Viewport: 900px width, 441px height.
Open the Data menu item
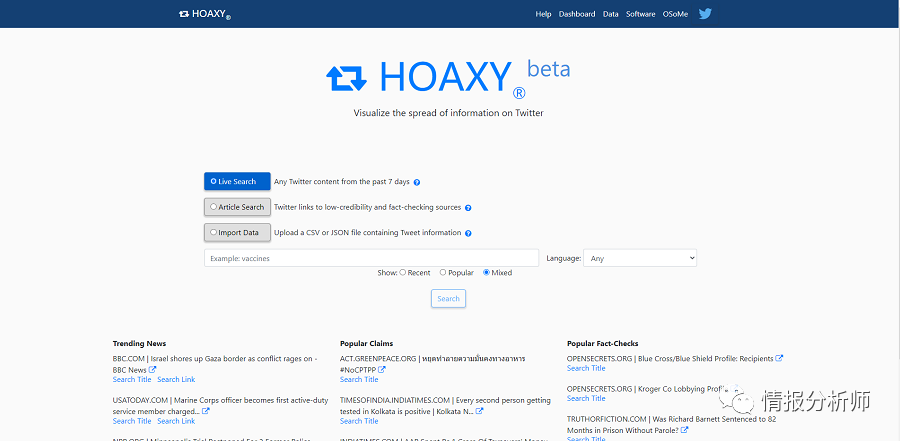pos(611,14)
